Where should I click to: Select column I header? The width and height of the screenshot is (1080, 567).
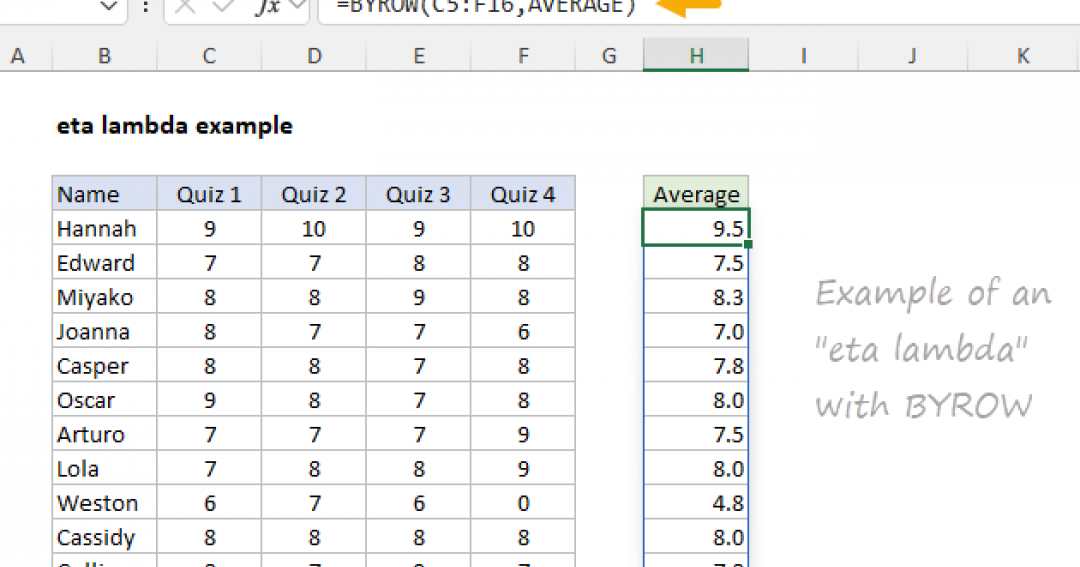pos(803,55)
